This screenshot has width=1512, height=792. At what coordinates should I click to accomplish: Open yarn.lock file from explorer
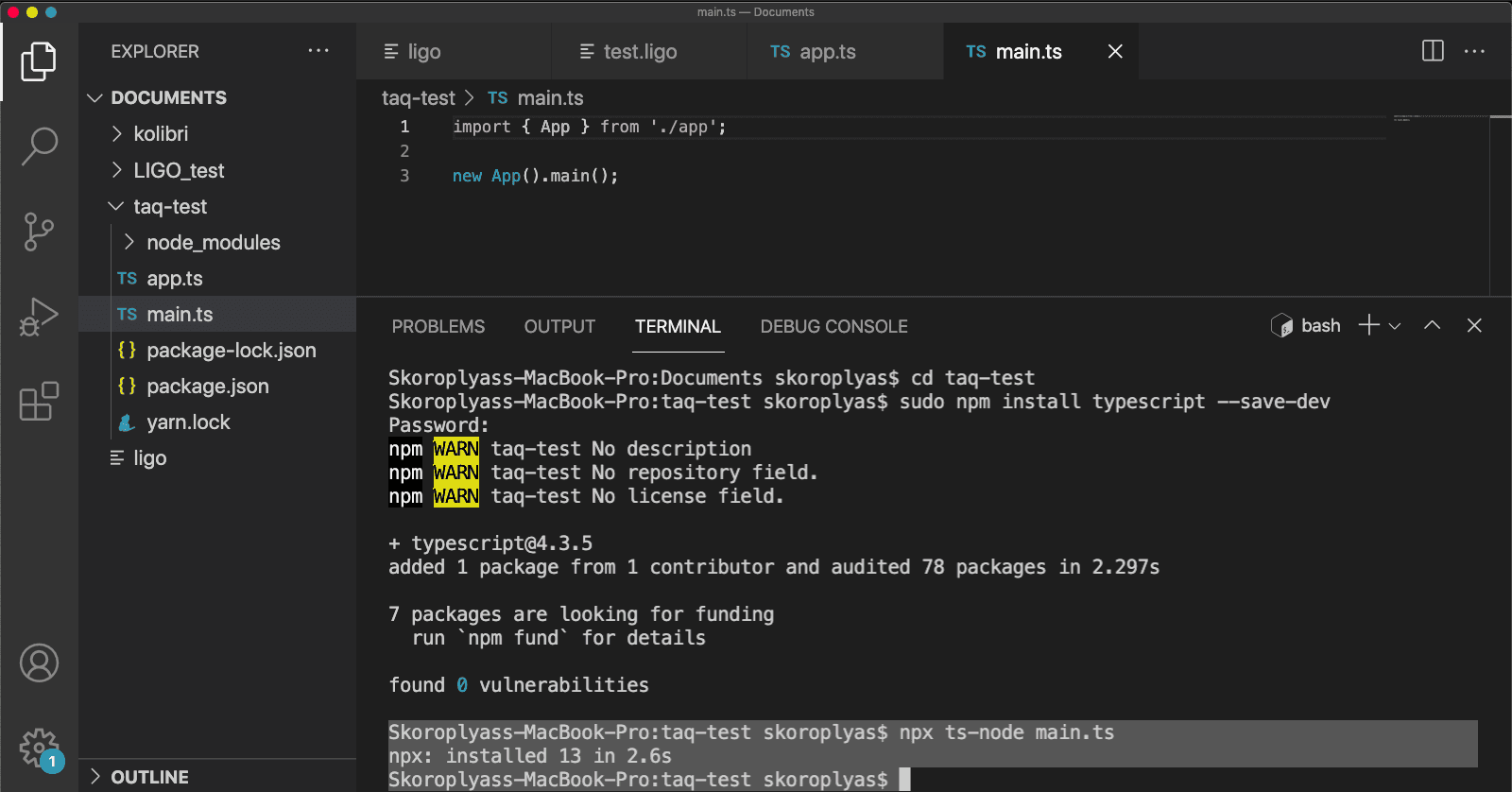click(x=188, y=422)
